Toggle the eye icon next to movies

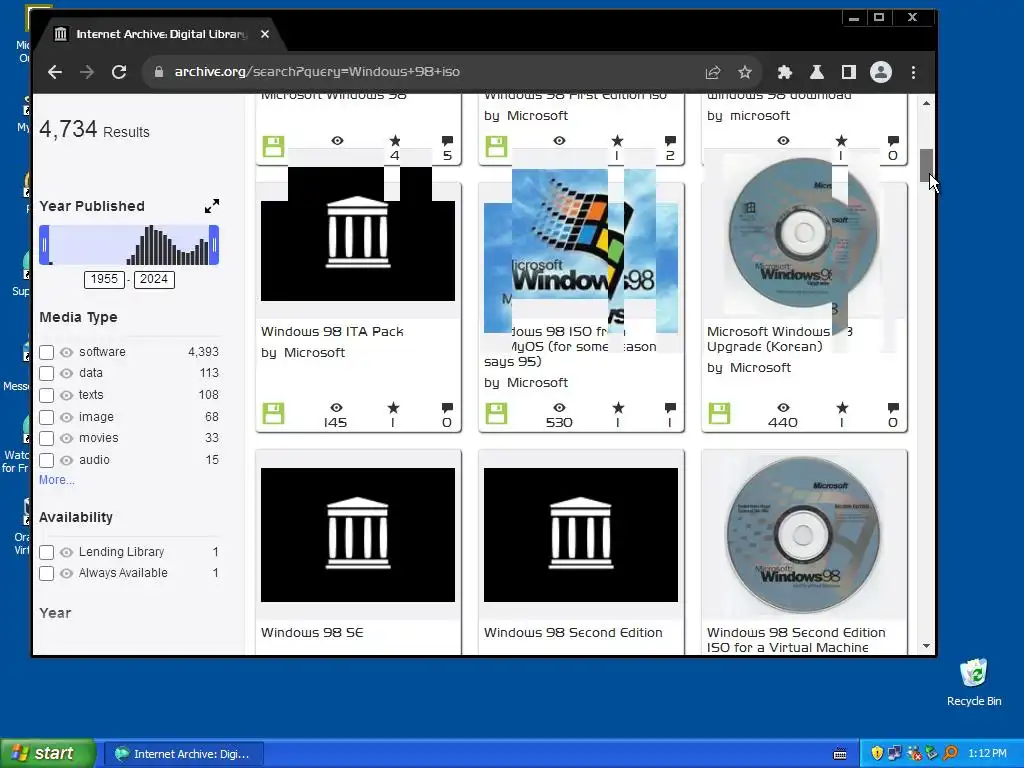[67, 438]
